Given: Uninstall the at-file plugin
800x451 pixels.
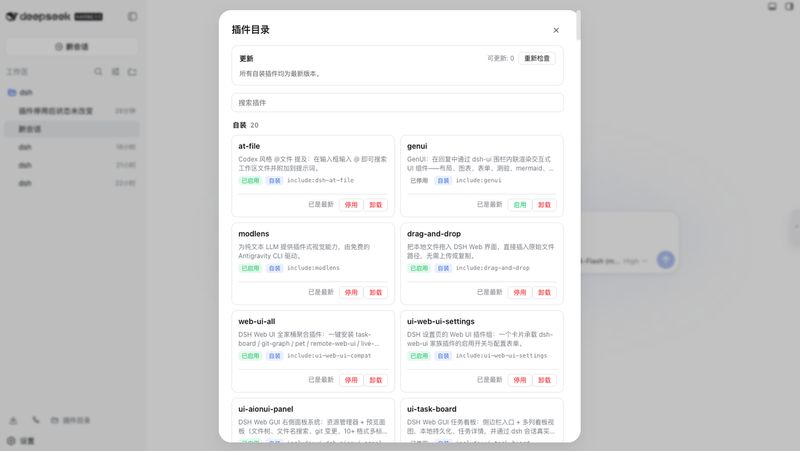Looking at the screenshot, I should pos(376,205).
